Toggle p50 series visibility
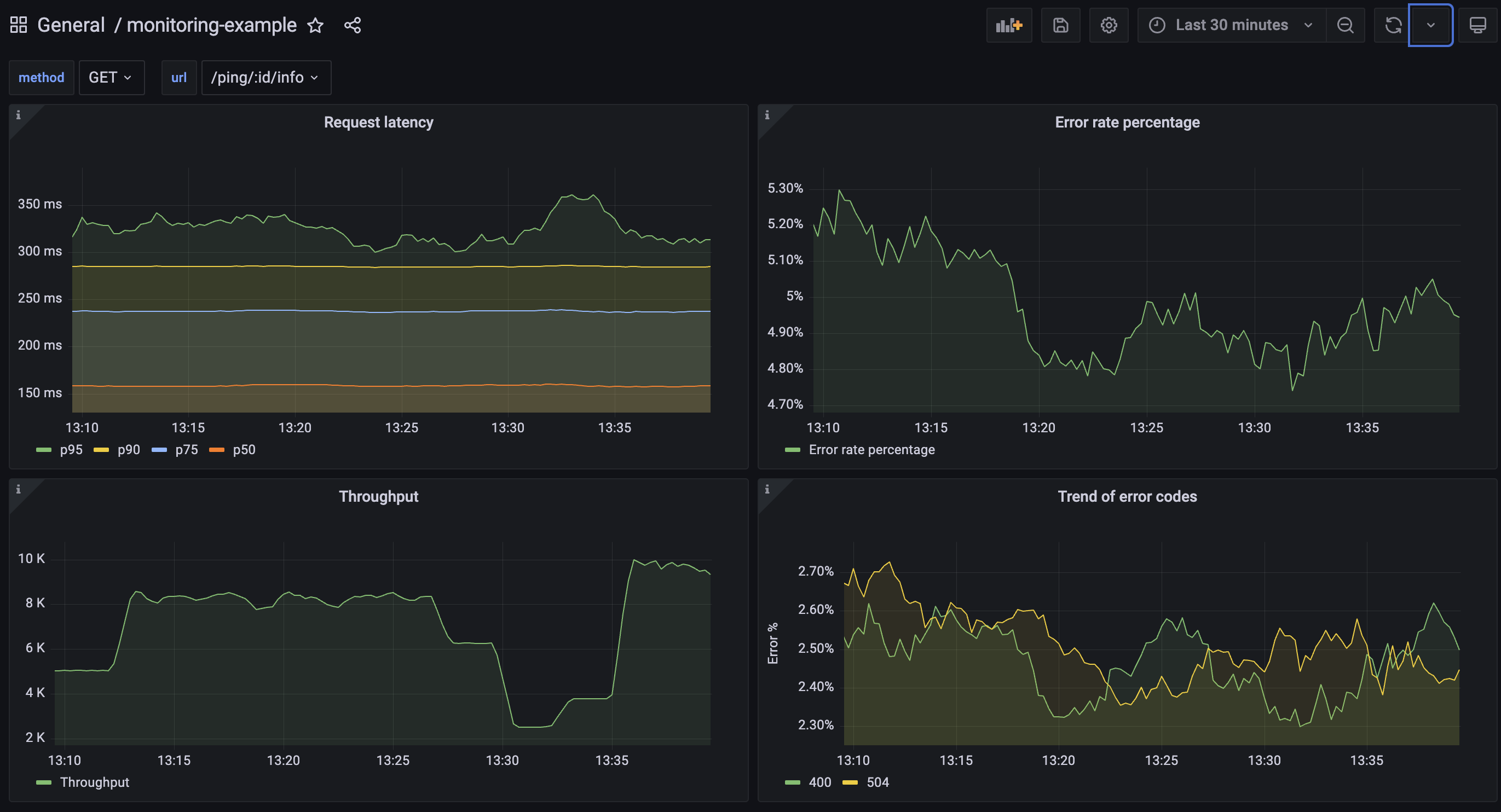Image resolution: width=1501 pixels, height=812 pixels. [x=244, y=450]
